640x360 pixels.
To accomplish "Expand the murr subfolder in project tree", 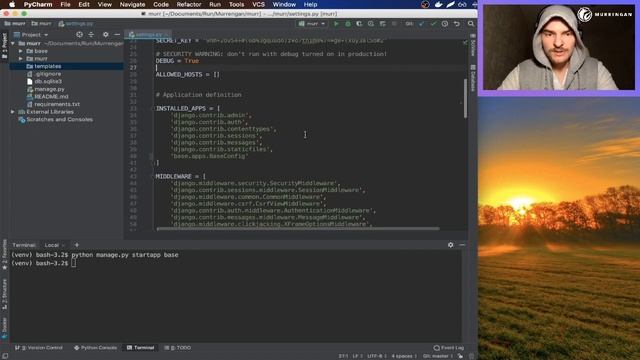I will (21, 59).
